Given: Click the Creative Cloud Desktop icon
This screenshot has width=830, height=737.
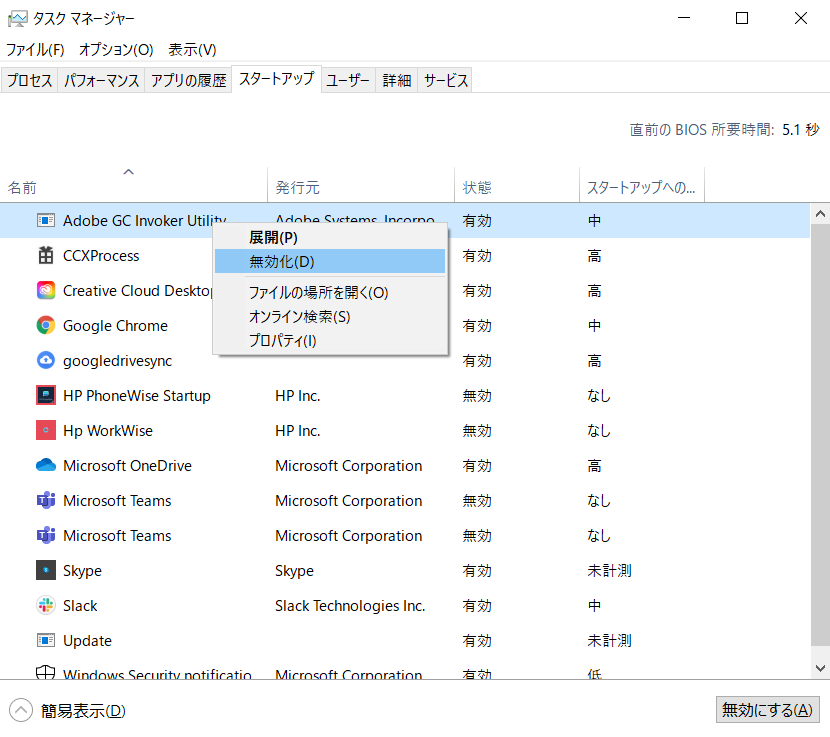Looking at the screenshot, I should [46, 290].
